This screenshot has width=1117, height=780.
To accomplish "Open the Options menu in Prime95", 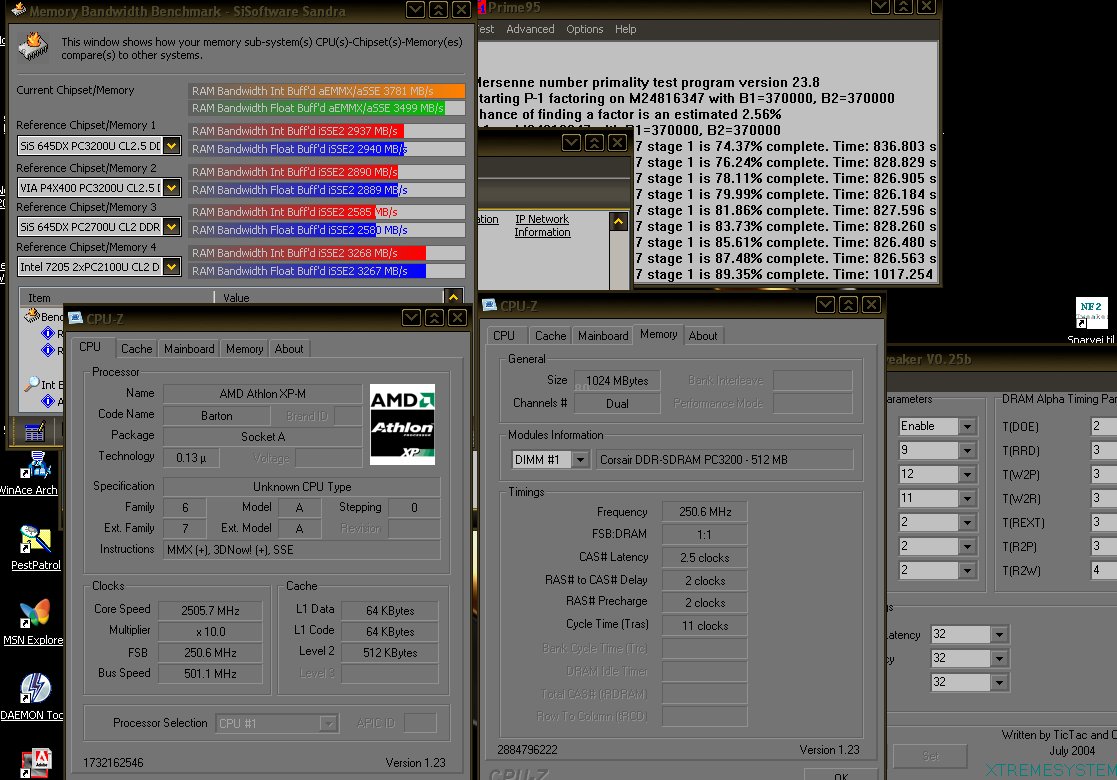I will (x=584, y=29).
